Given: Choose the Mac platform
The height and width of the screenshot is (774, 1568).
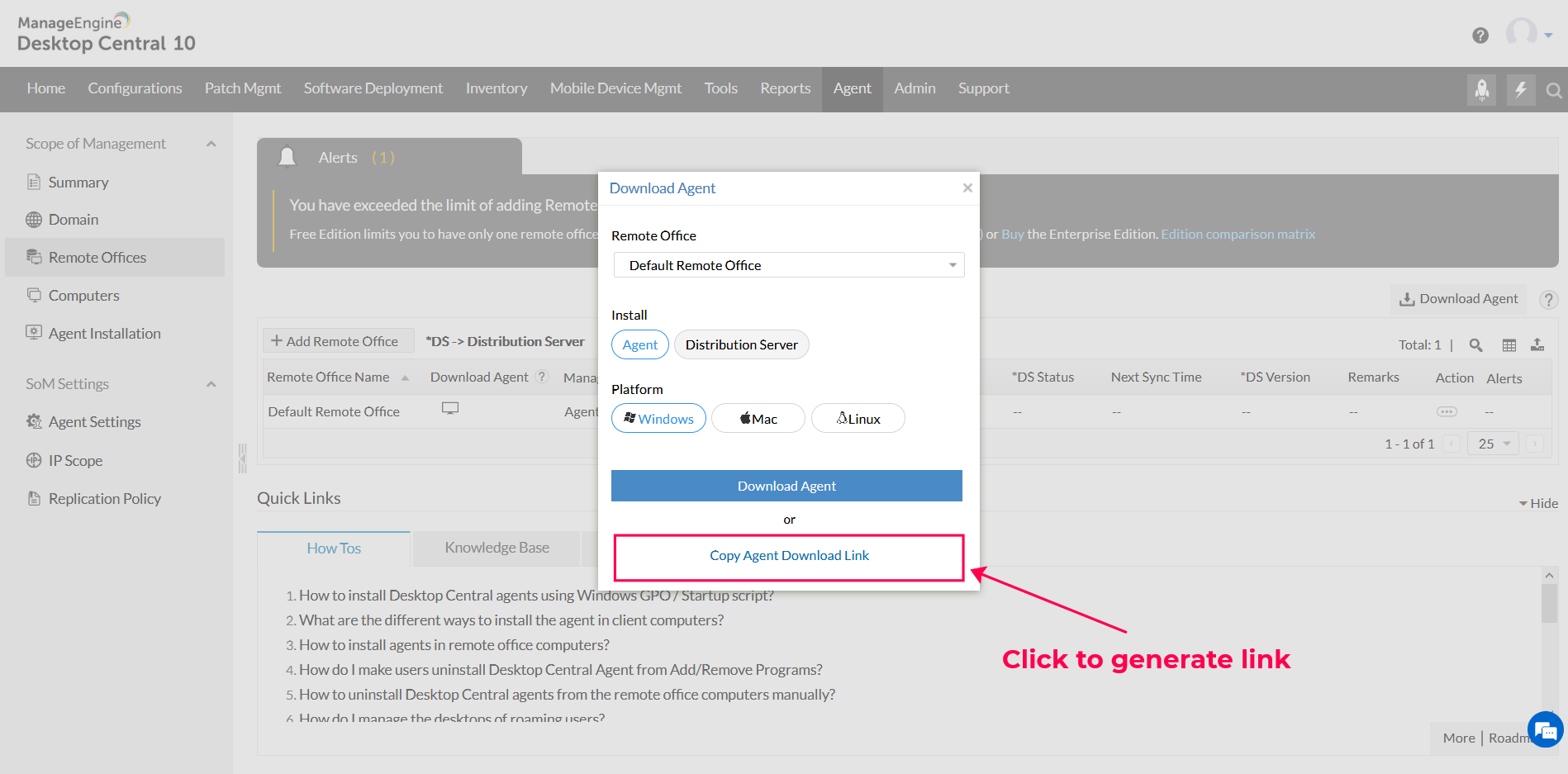Looking at the screenshot, I should point(758,418).
